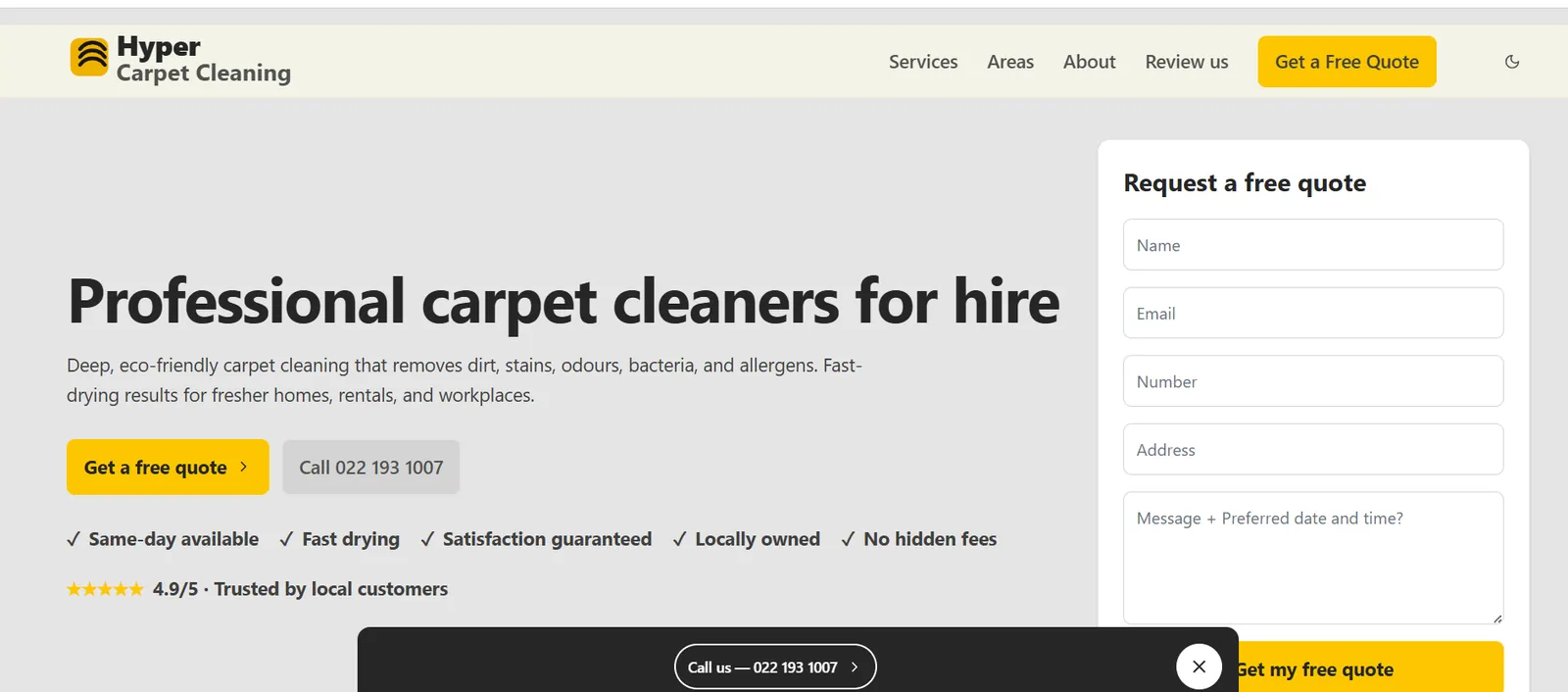Dismiss the bottom call banner with X
This screenshot has height=692, width=1568.
click(x=1199, y=667)
